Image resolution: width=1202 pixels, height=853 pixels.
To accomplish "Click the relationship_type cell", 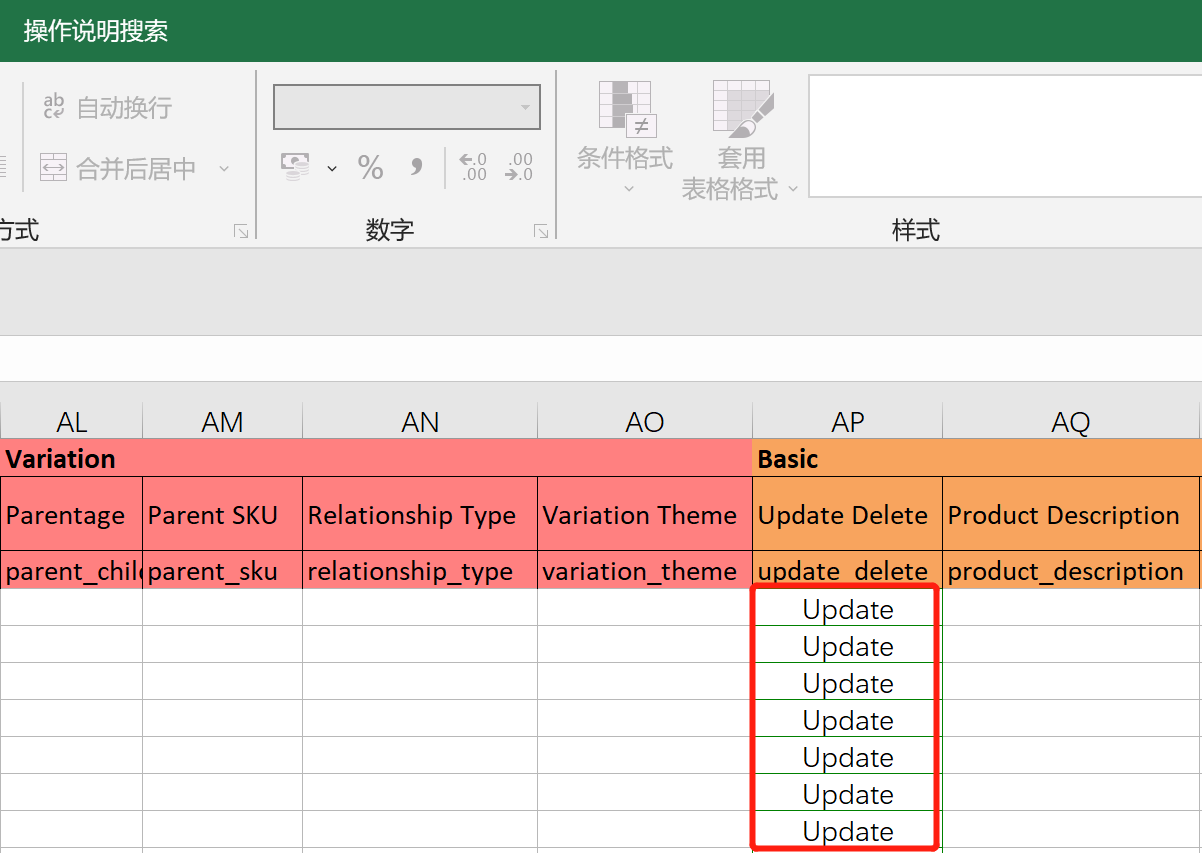I will pyautogui.click(x=420, y=570).
